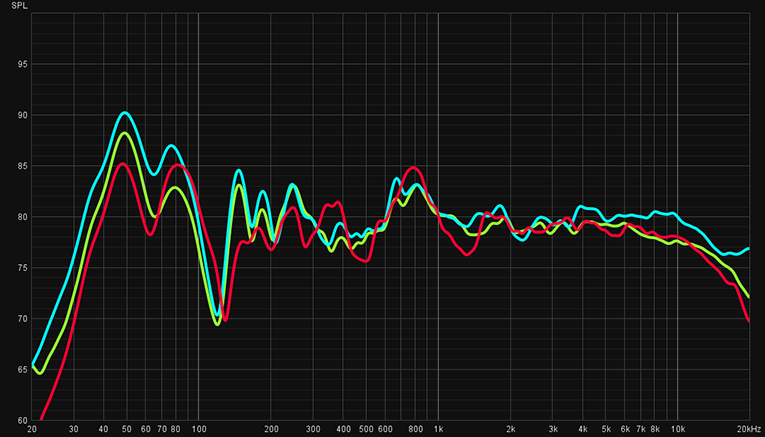Viewport: 765px width, 437px height.
Task: Click the 8k frequency axis label
Action: (x=655, y=430)
